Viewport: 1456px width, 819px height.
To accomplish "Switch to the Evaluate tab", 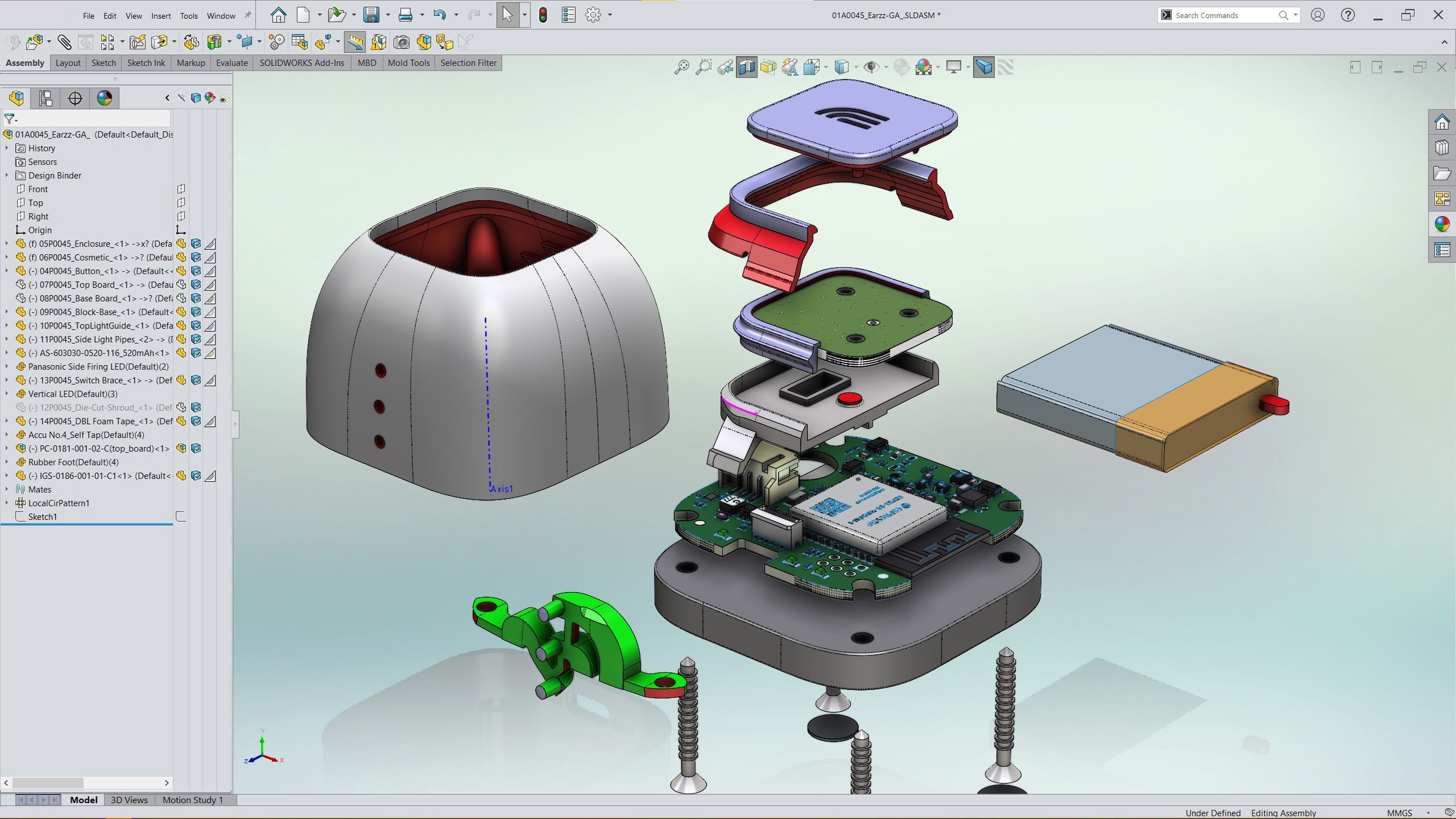I will pos(231,63).
